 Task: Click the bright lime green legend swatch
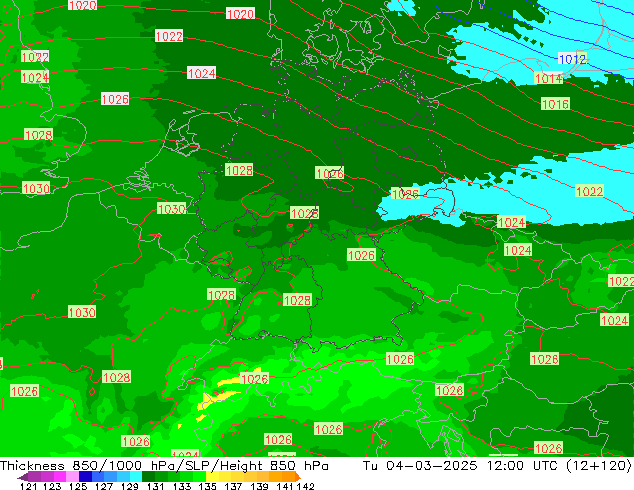pyautogui.click(x=199, y=477)
